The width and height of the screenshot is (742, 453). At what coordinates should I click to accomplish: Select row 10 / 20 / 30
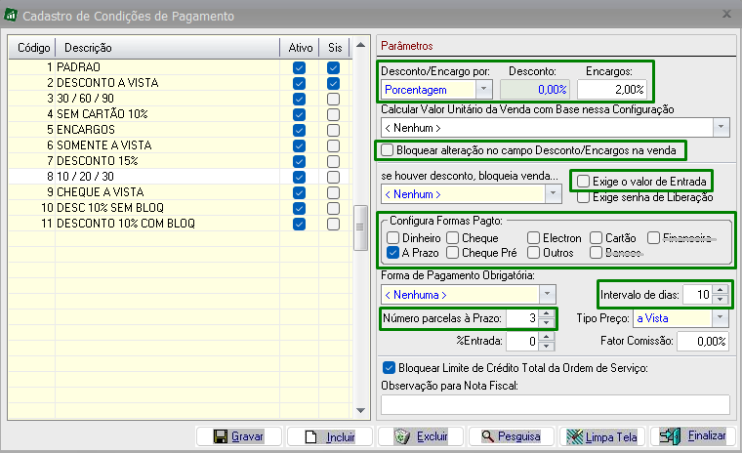(180, 177)
